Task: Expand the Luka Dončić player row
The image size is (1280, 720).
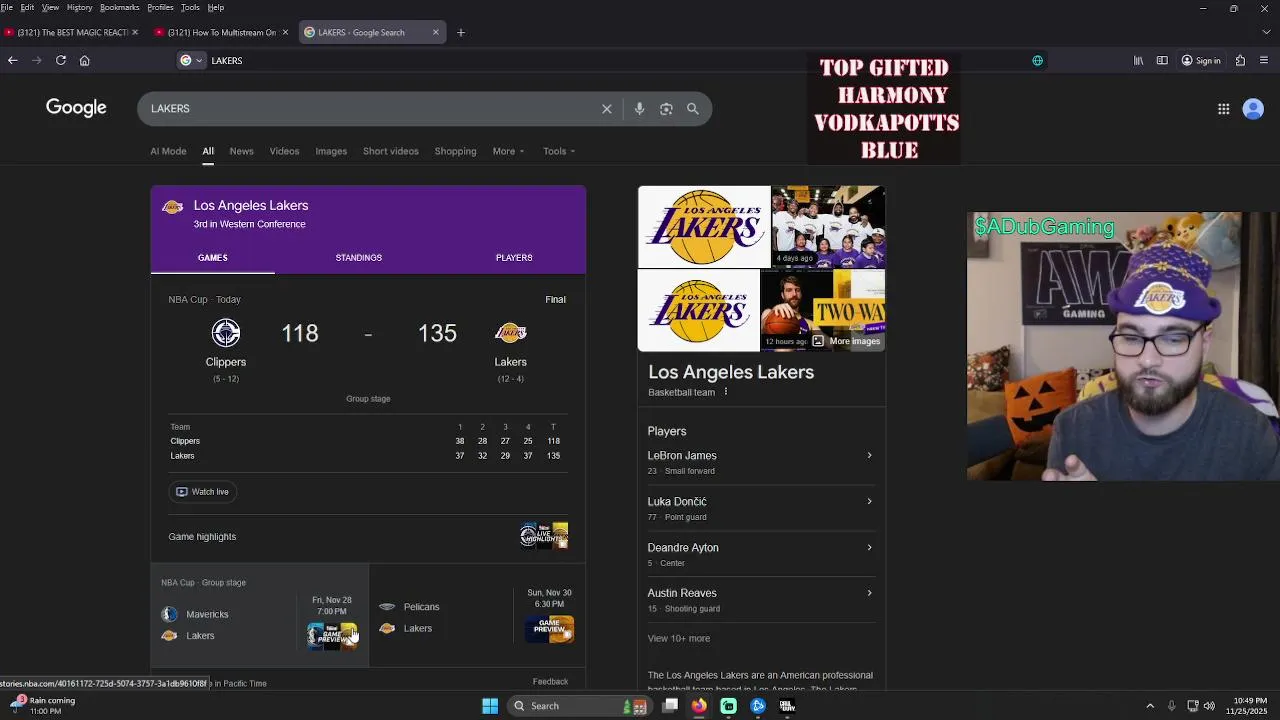Action: 760,508
